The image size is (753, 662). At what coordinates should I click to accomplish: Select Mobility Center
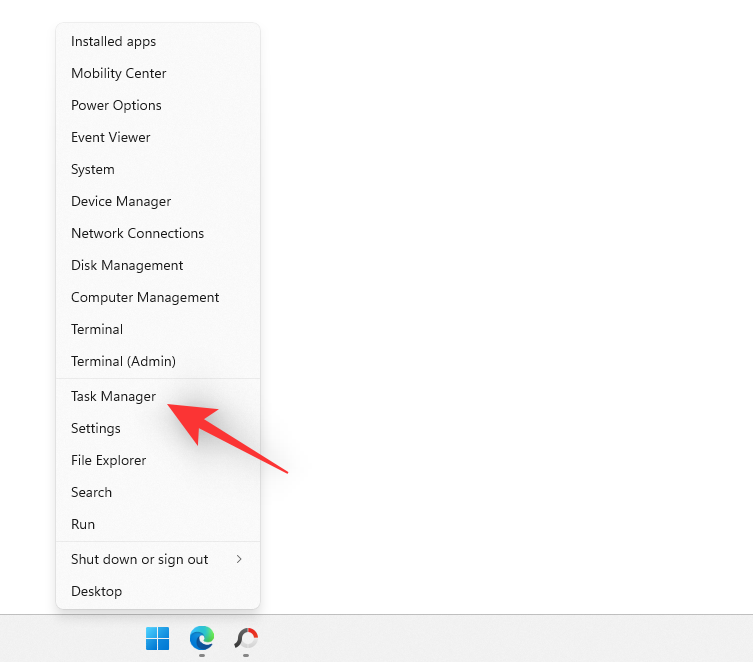point(158,73)
